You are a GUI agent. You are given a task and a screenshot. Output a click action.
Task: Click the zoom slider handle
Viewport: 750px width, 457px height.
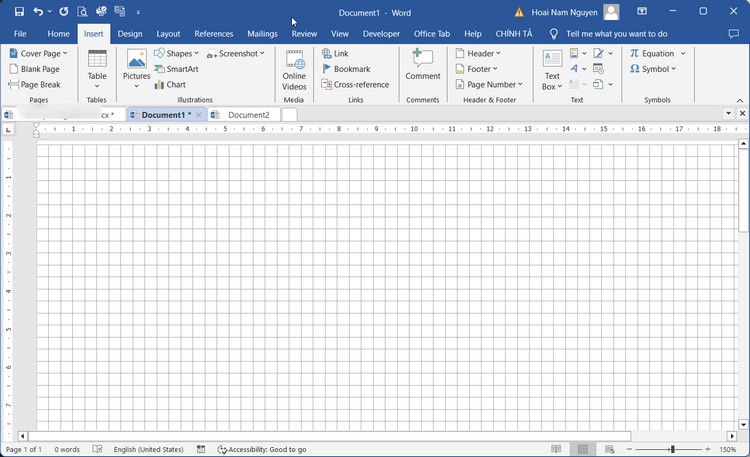click(673, 449)
